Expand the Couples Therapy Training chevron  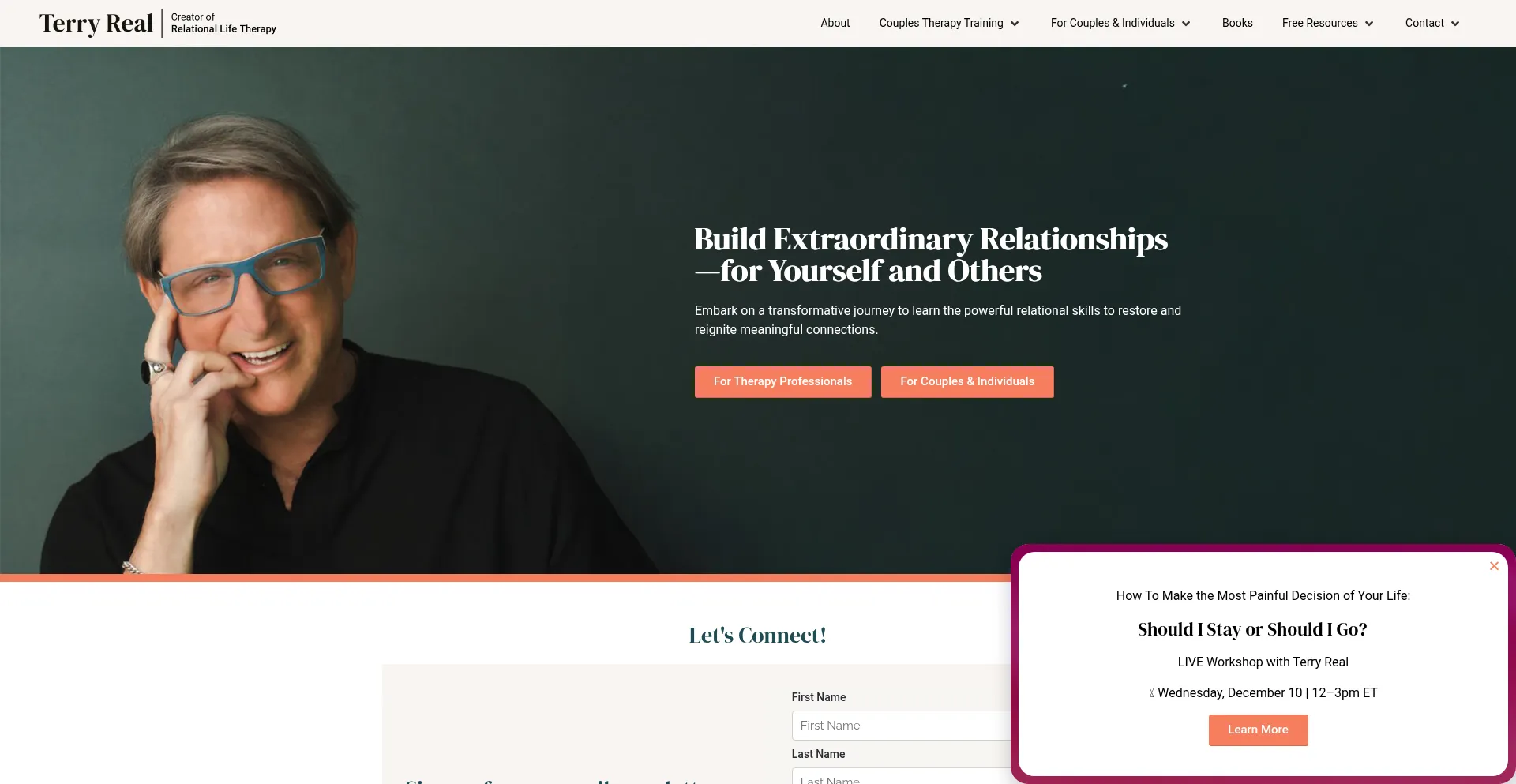(1015, 24)
